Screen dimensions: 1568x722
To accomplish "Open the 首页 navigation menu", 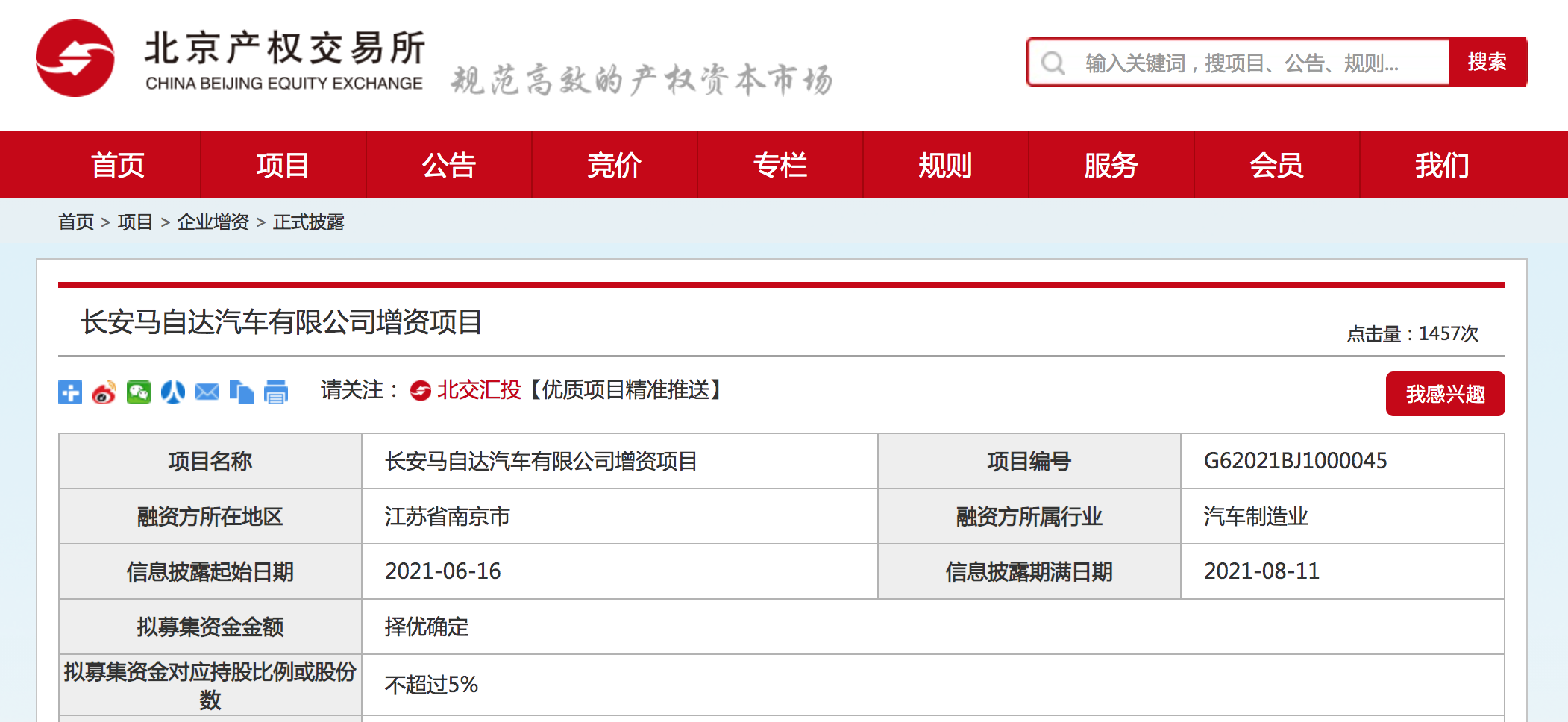I will [118, 165].
